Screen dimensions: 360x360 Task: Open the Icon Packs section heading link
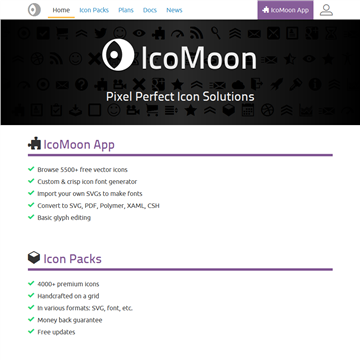[72, 259]
